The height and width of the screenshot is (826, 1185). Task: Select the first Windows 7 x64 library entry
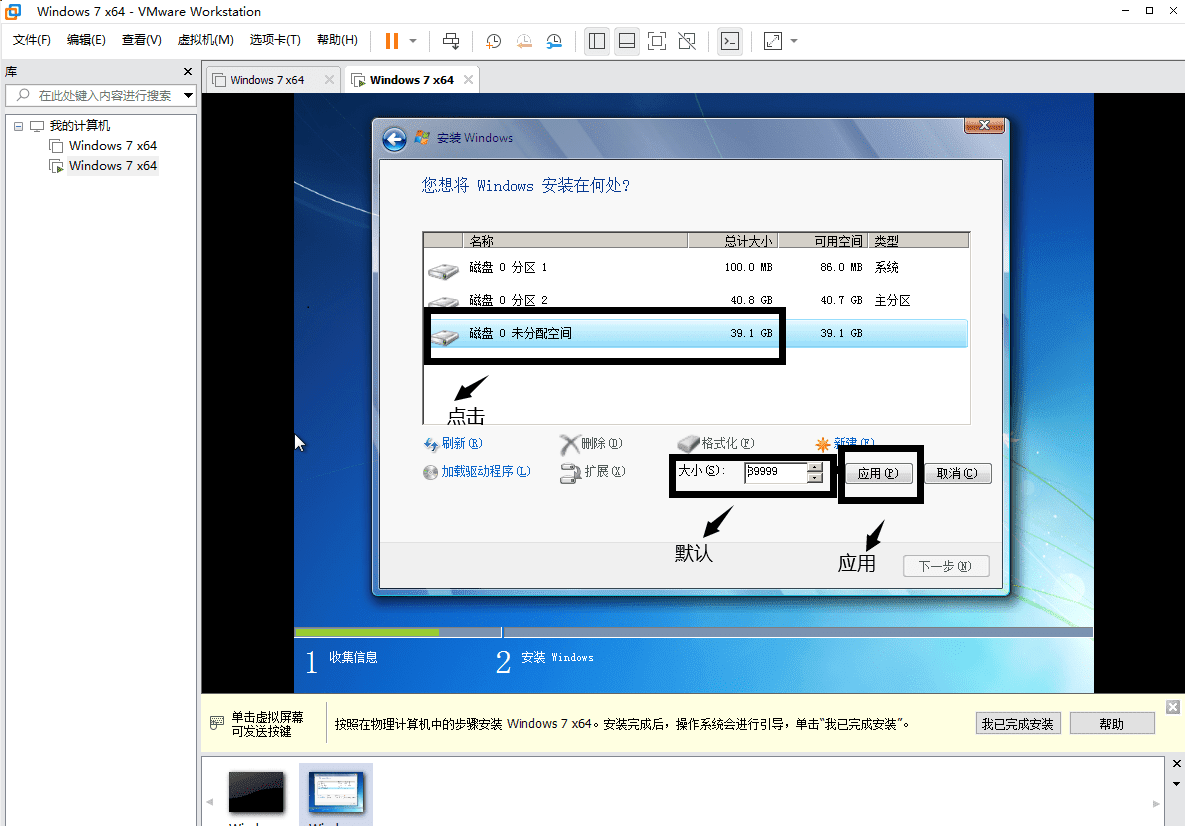[113, 145]
